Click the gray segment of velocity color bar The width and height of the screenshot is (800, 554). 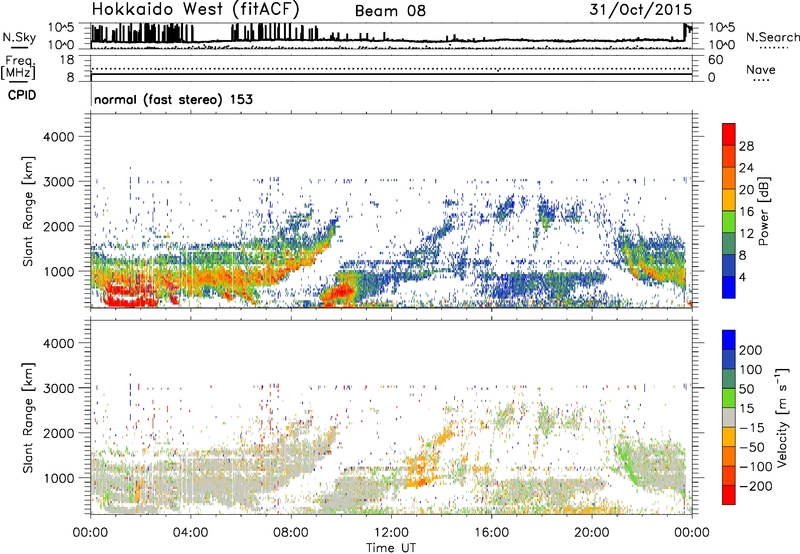click(729, 417)
